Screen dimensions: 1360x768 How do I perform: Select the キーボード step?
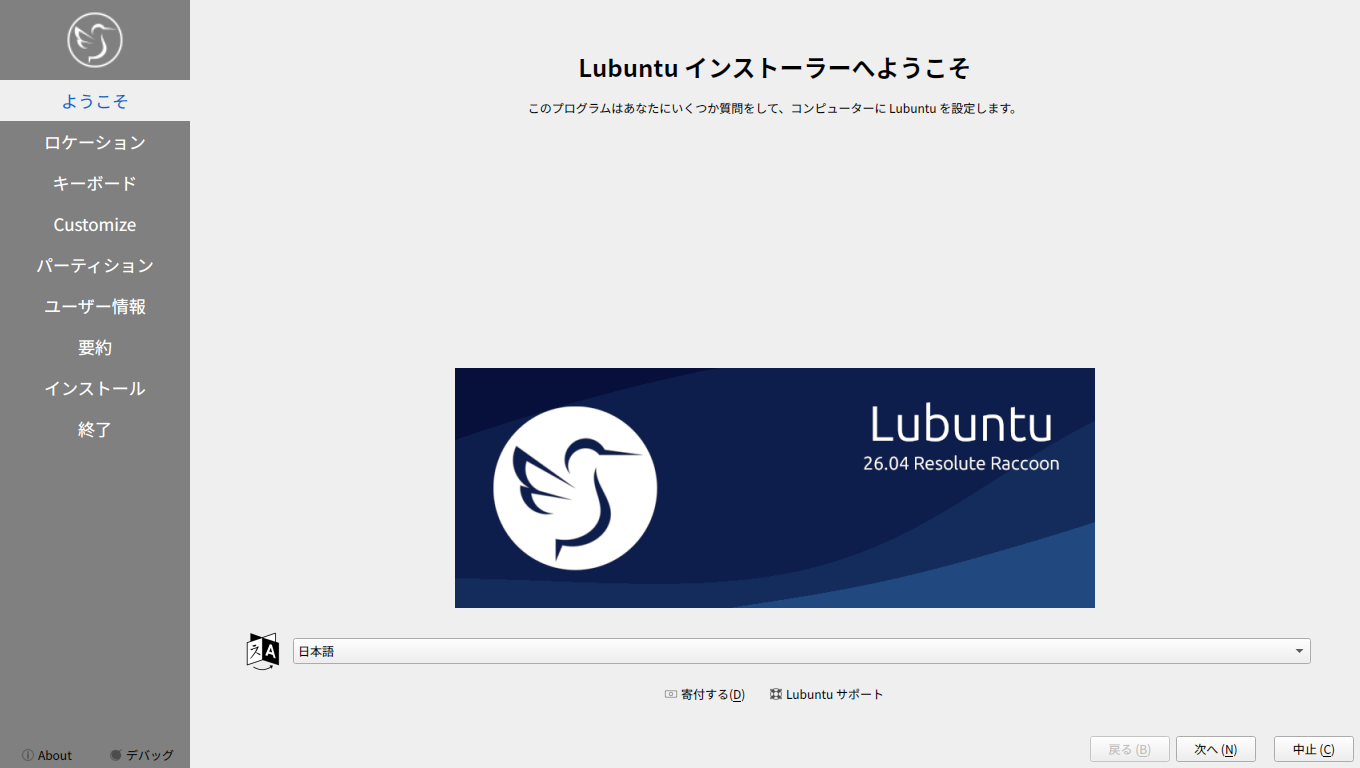pyautogui.click(x=95, y=183)
